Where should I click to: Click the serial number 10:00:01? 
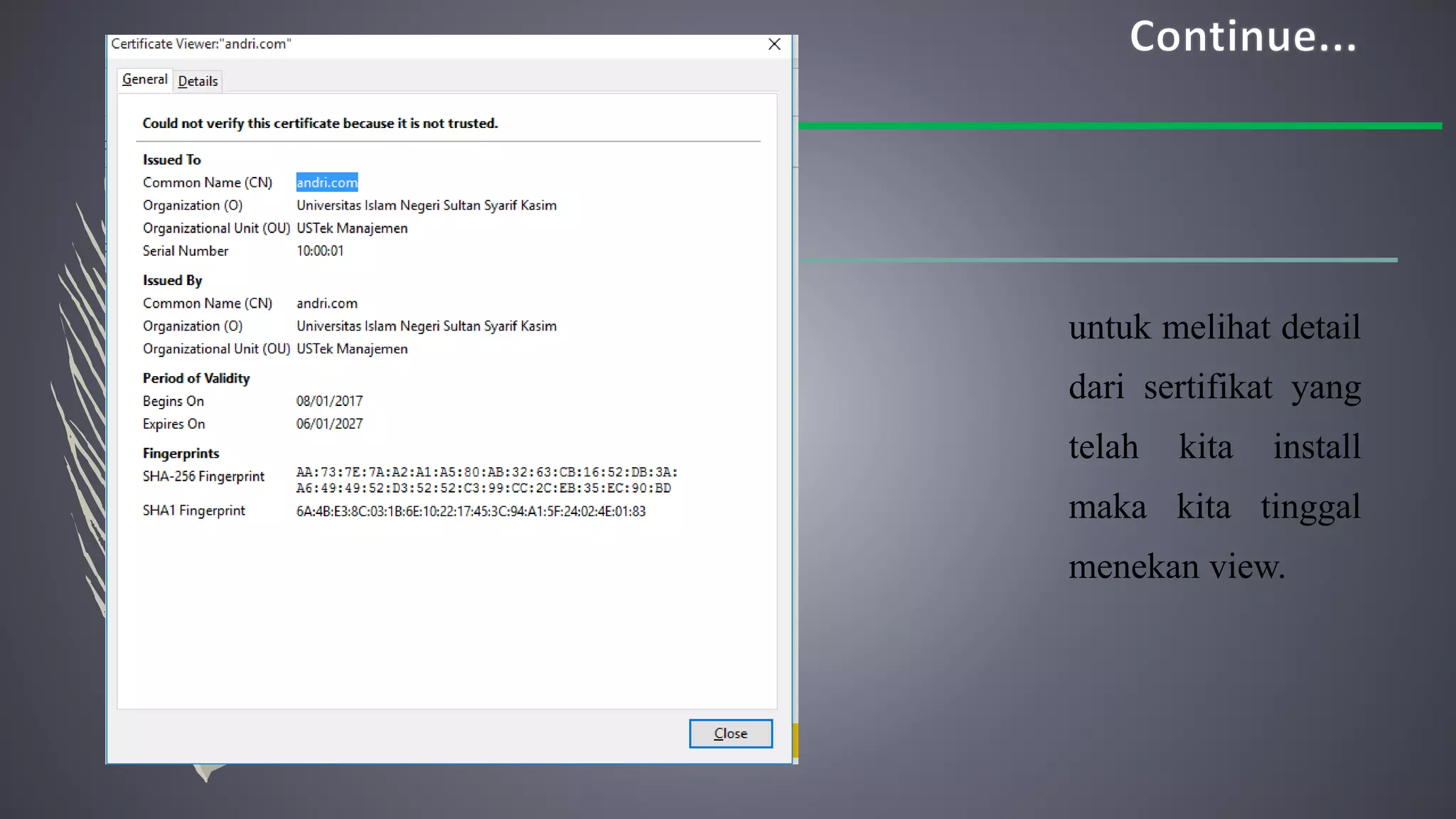point(320,251)
